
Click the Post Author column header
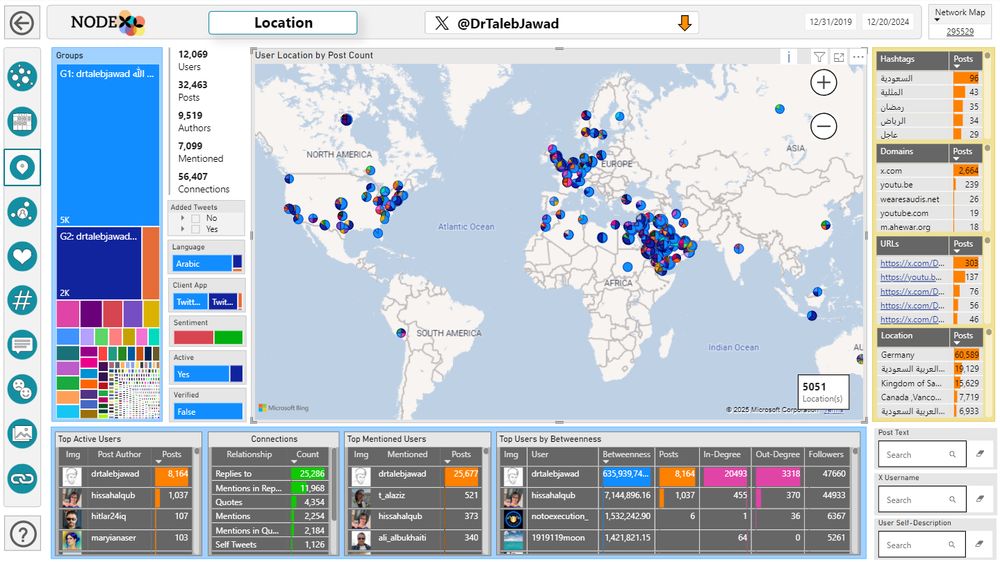119,454
